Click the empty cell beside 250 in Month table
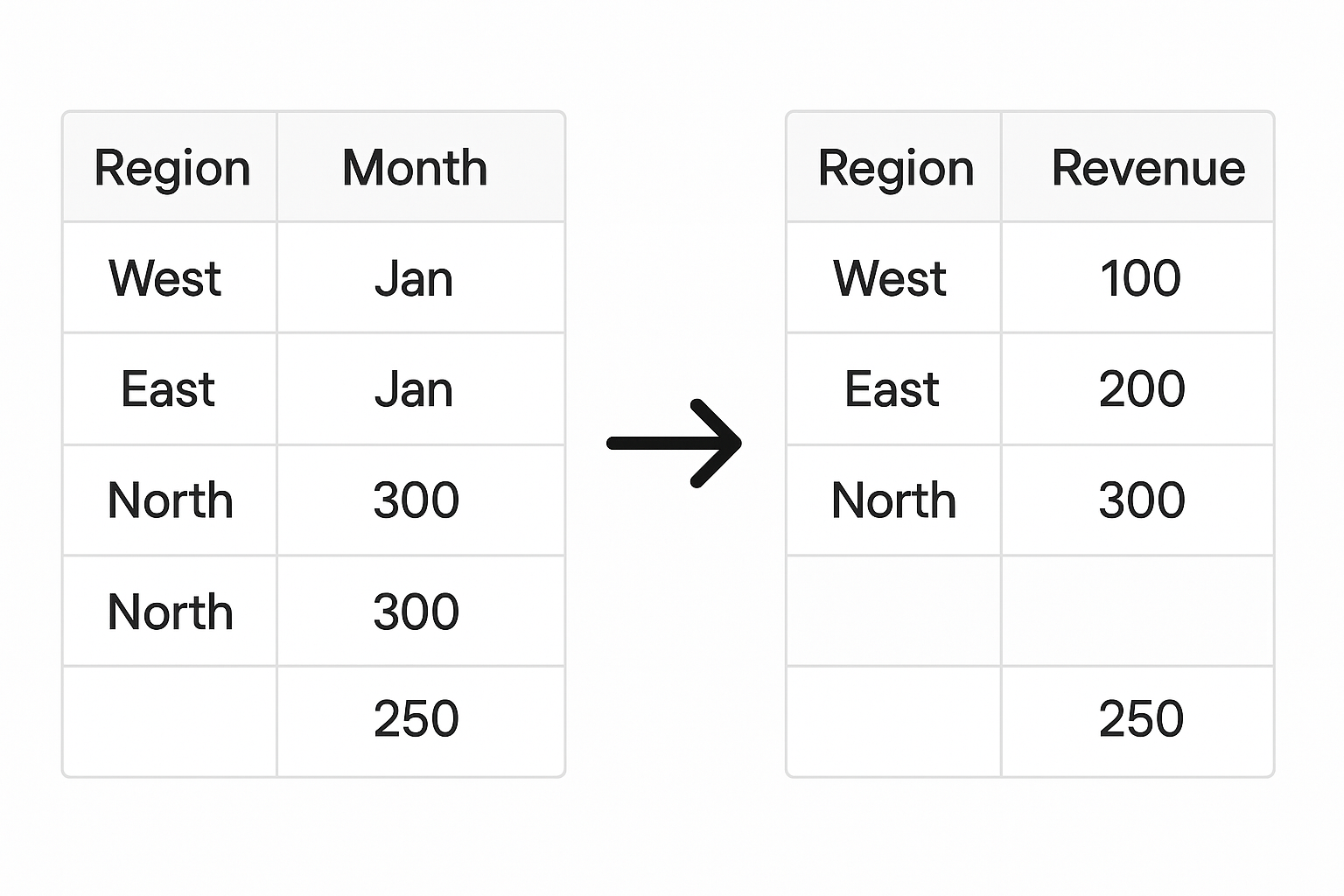 [x=170, y=721]
